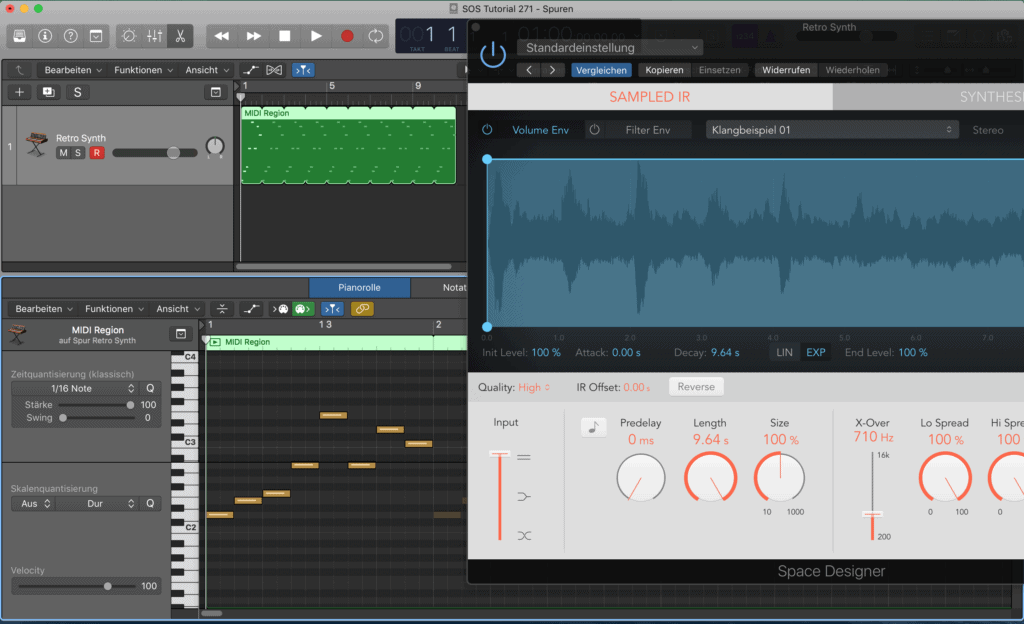This screenshot has width=1024, height=624.
Task: Click the Quick Help question mark icon
Action: point(68,35)
